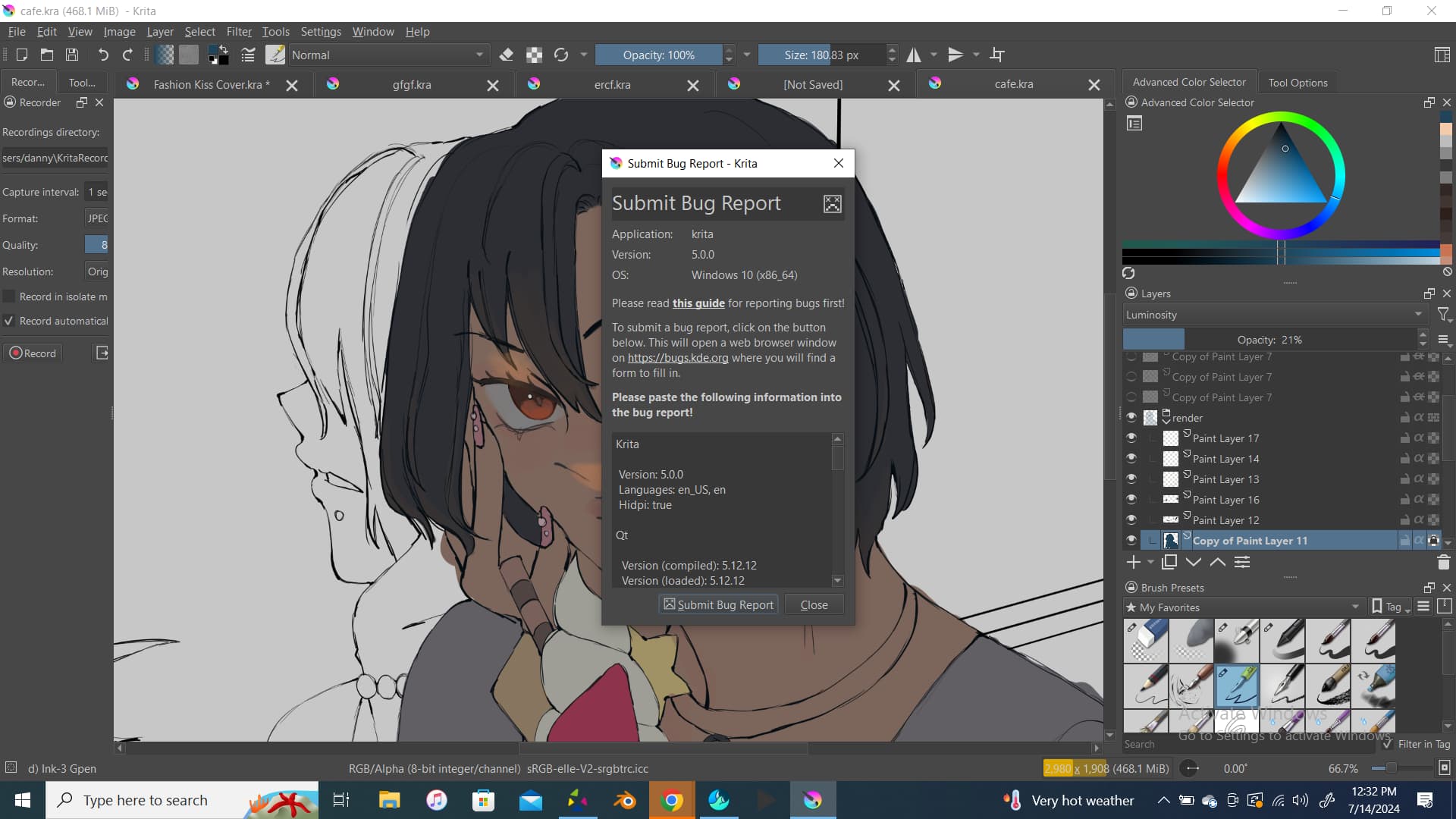Viewport: 1456px width, 819px height.
Task: Open layer properties icon in Layers panel
Action: [x=1242, y=562]
